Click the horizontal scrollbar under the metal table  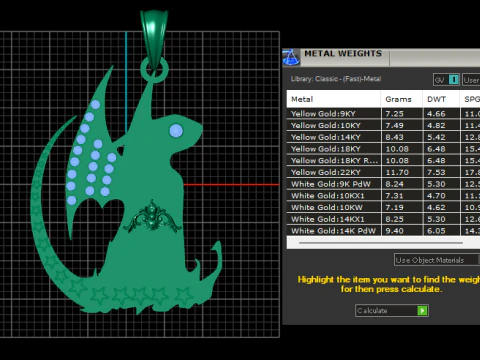point(381,243)
